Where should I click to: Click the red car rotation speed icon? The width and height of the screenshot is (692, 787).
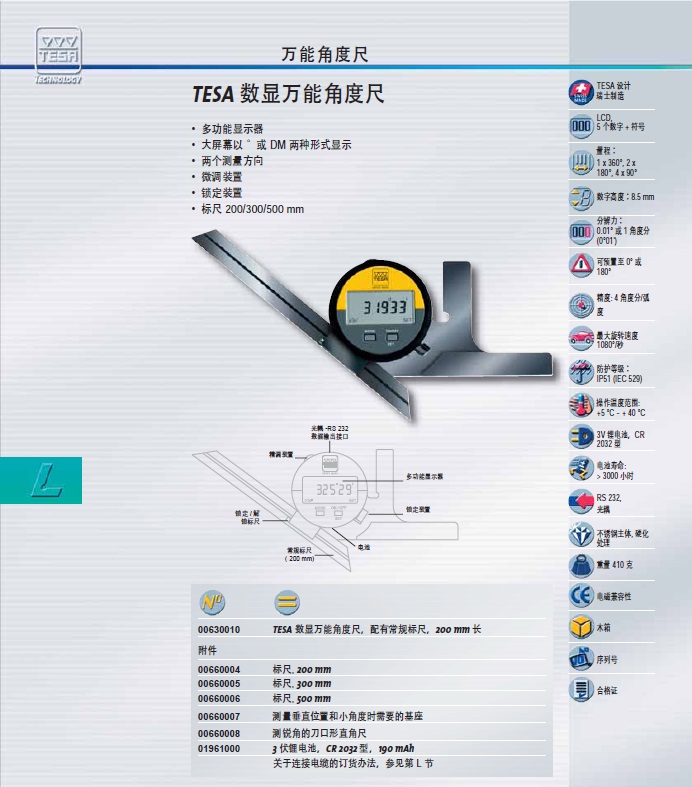[581, 338]
